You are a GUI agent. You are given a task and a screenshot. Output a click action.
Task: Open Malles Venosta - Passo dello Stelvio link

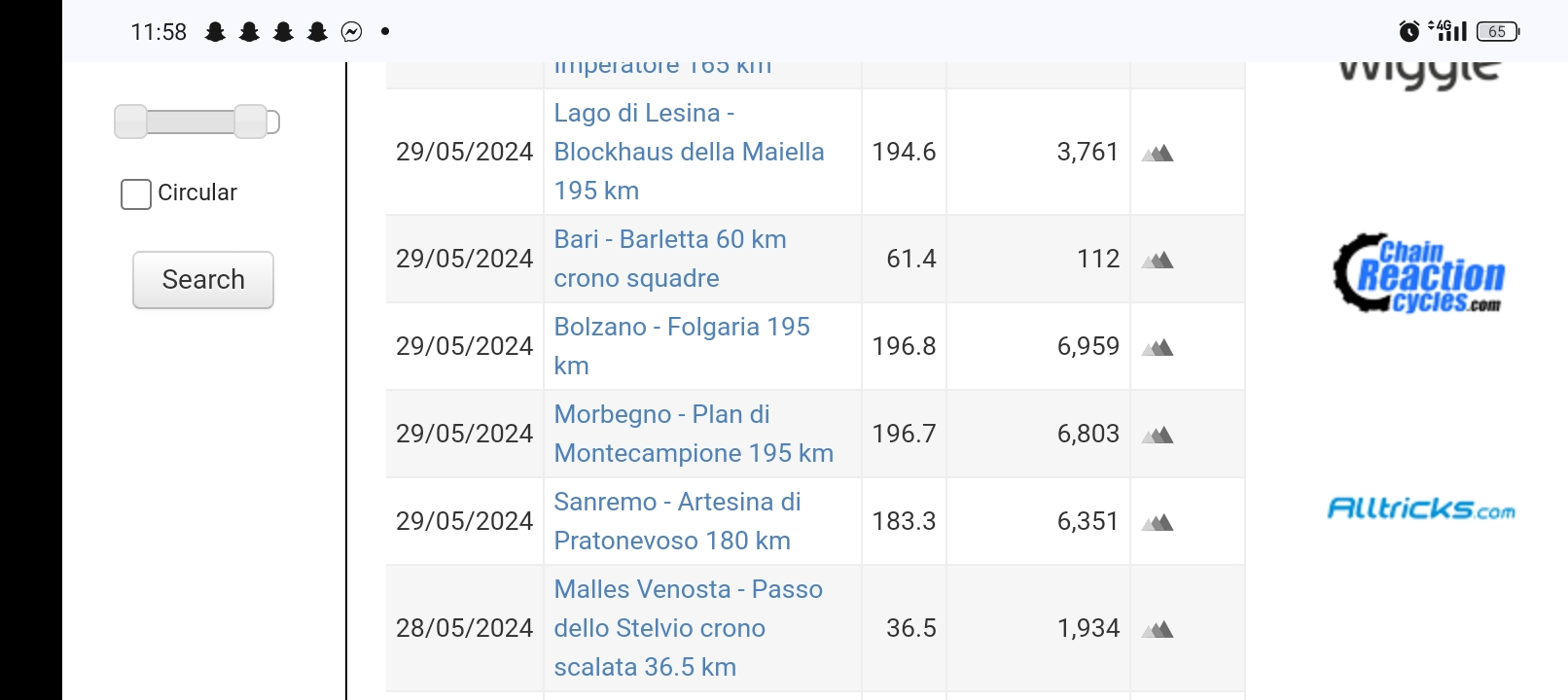[x=688, y=628]
